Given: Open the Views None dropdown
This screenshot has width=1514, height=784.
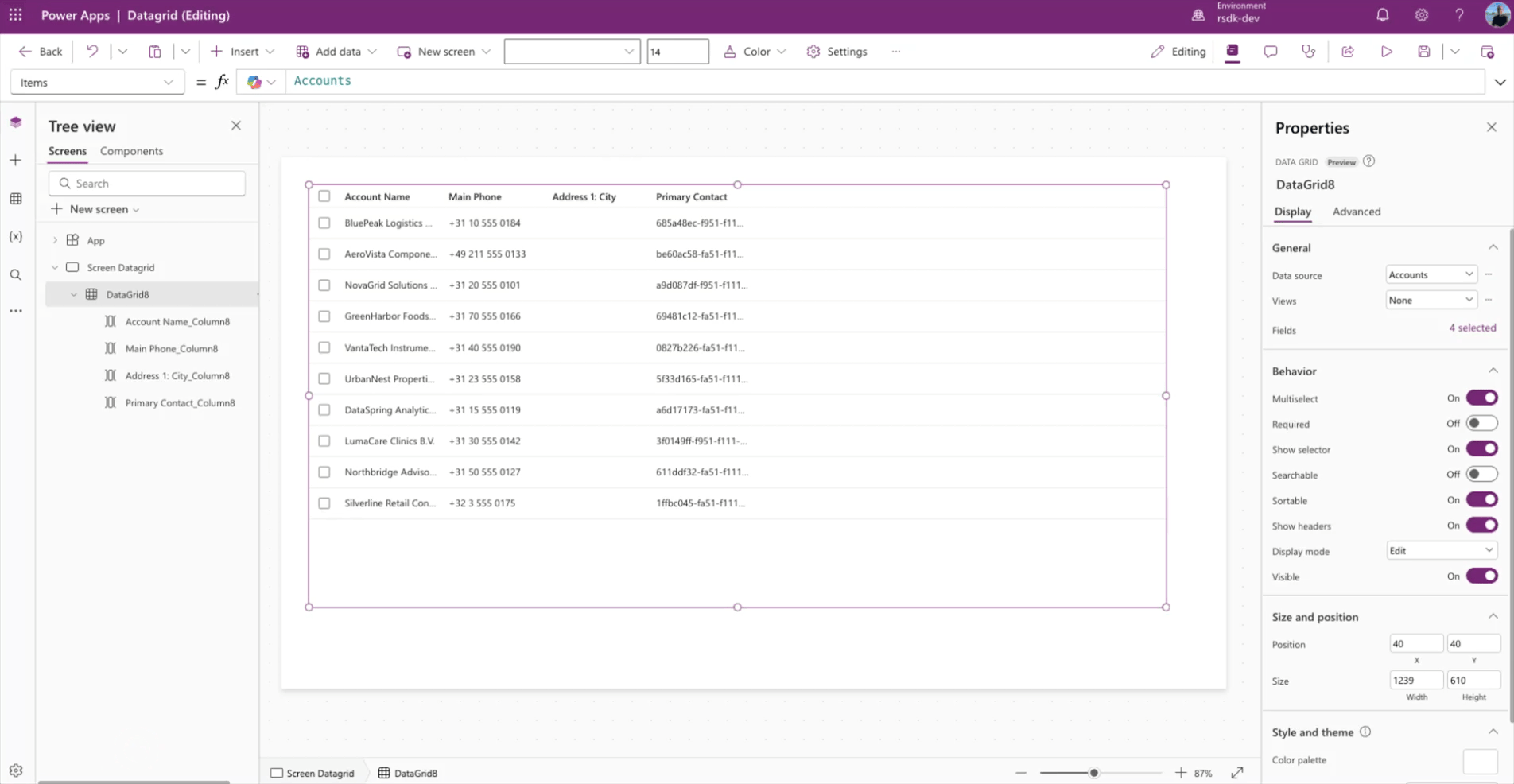Looking at the screenshot, I should 1431,300.
